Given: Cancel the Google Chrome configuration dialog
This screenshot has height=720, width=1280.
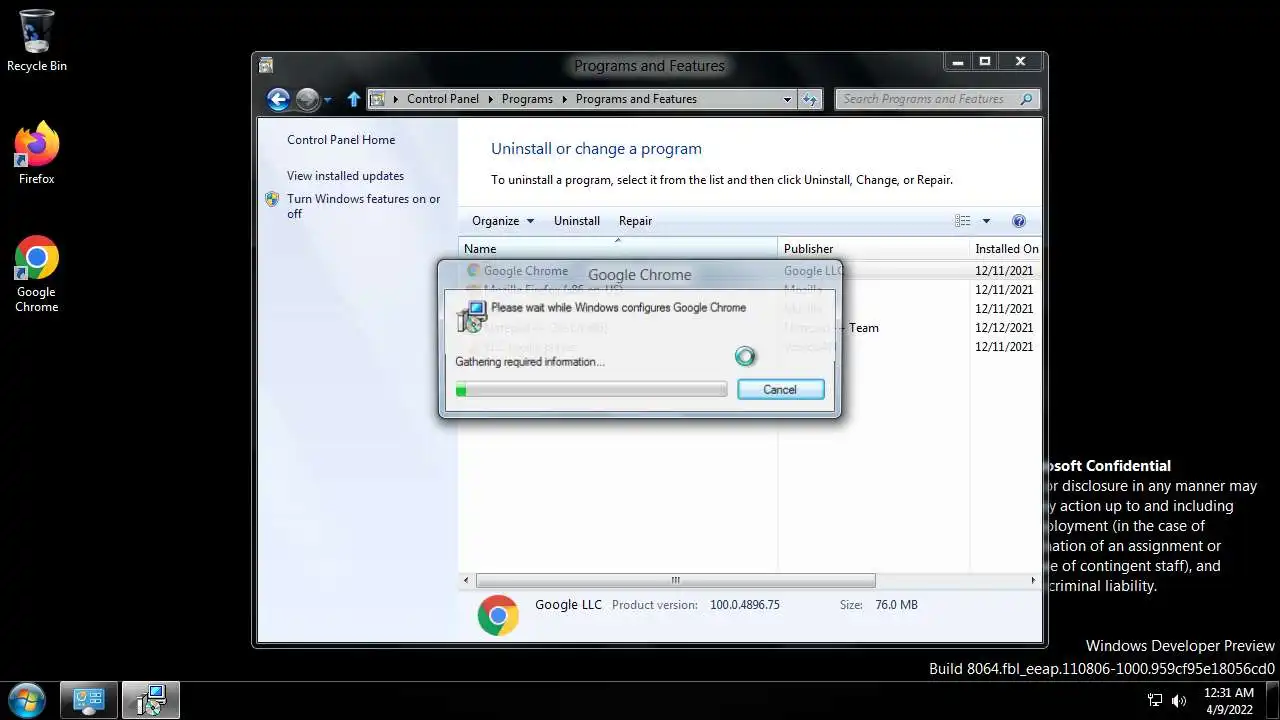Looking at the screenshot, I should point(780,390).
